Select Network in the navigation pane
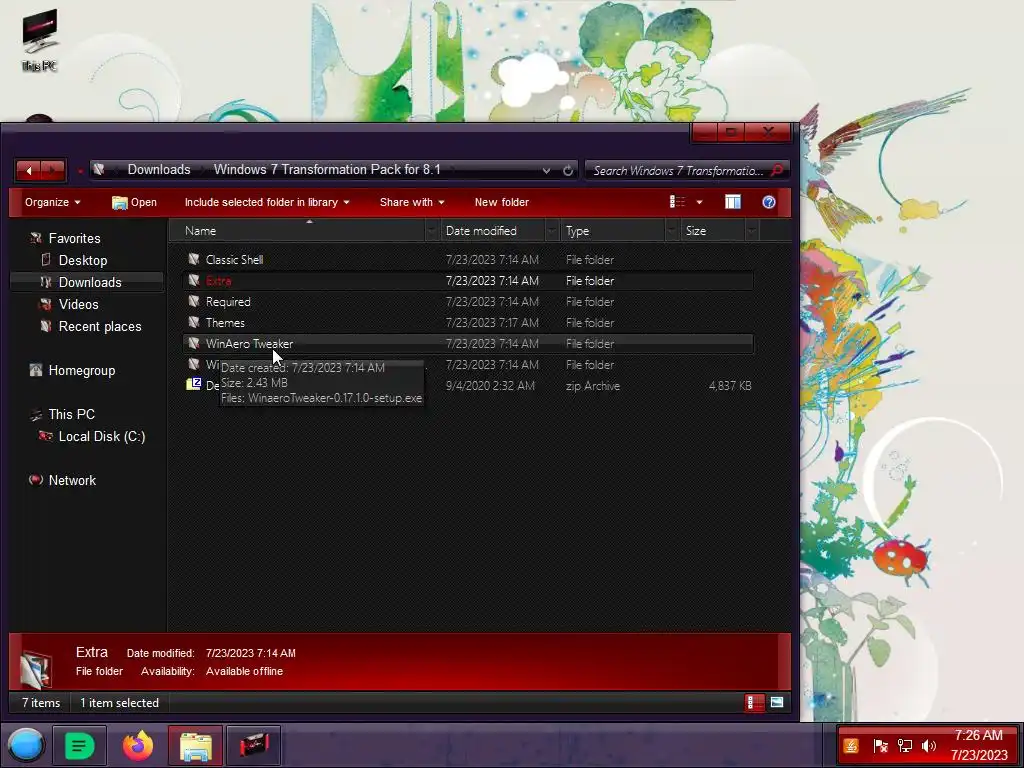Screen dimensions: 1024x768 72,480
